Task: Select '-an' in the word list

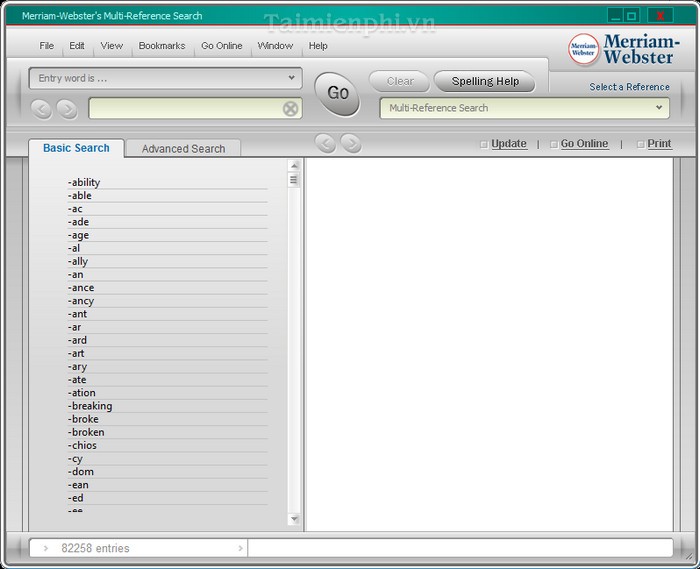Action: (x=75, y=274)
